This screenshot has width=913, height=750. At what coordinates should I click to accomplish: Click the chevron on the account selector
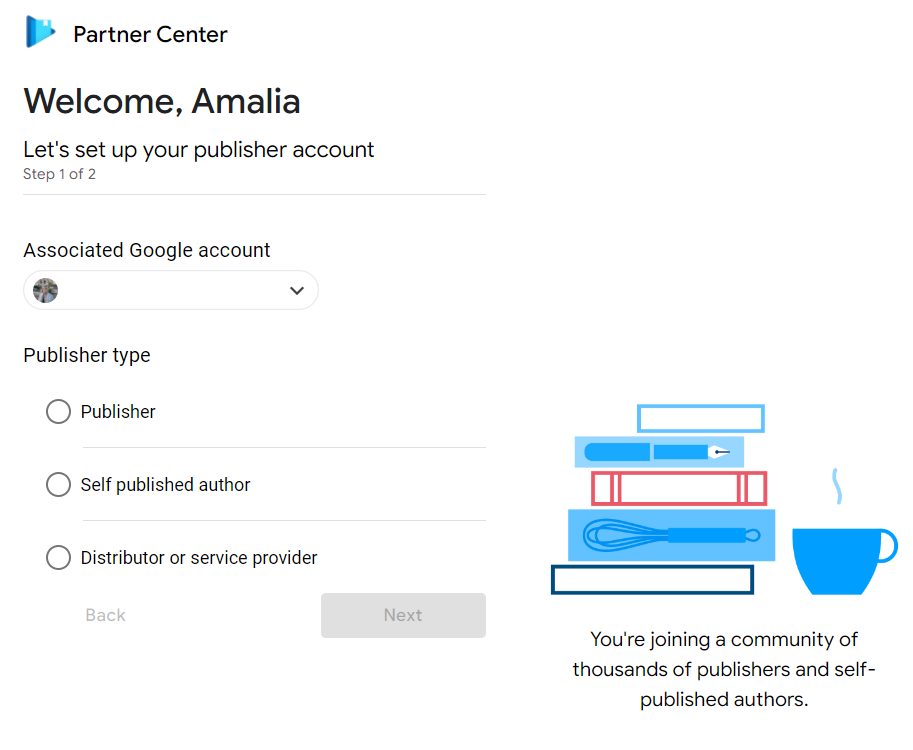(x=296, y=290)
